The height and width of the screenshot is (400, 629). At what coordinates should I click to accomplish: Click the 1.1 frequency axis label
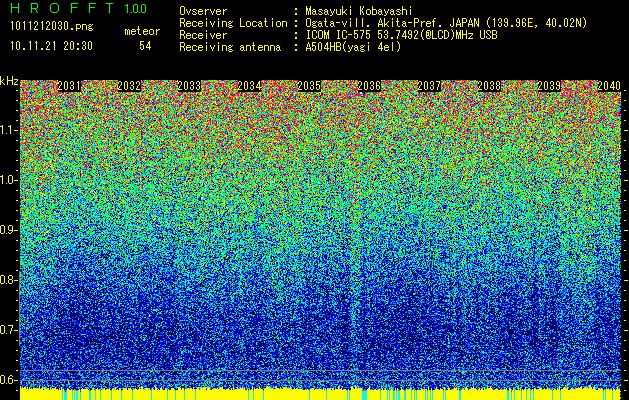pos(9,130)
